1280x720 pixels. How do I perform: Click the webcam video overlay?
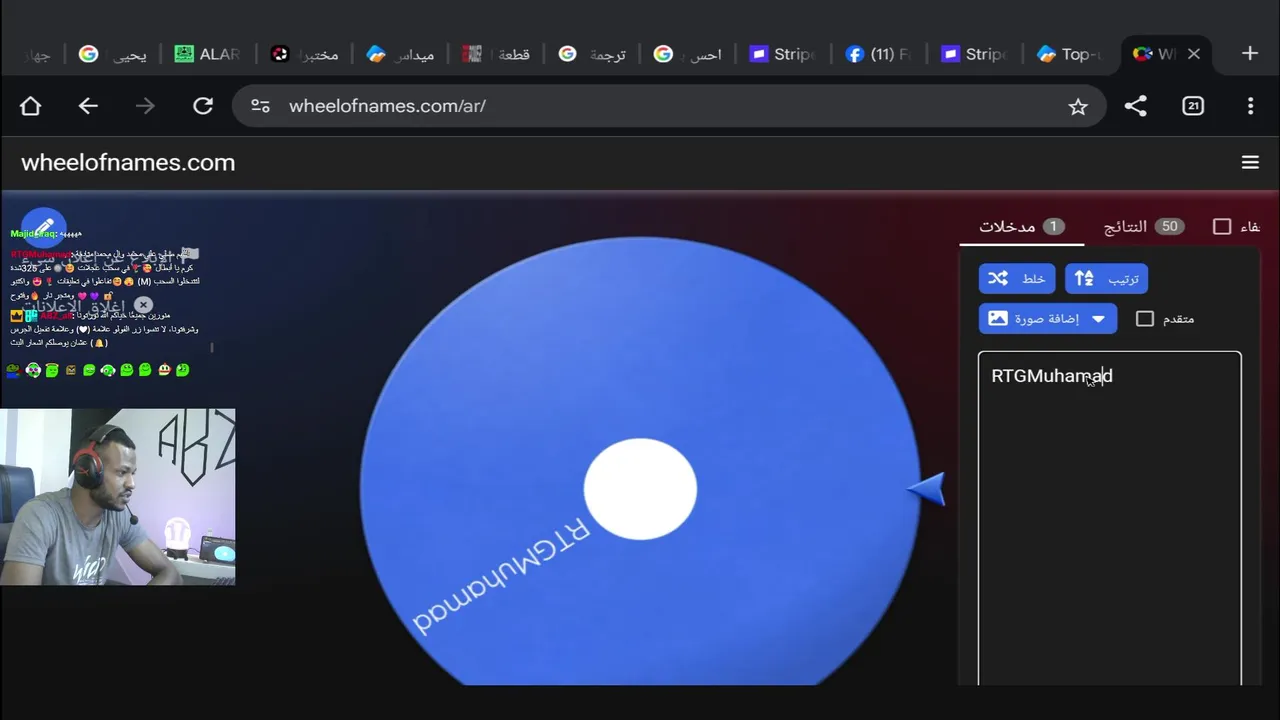118,497
